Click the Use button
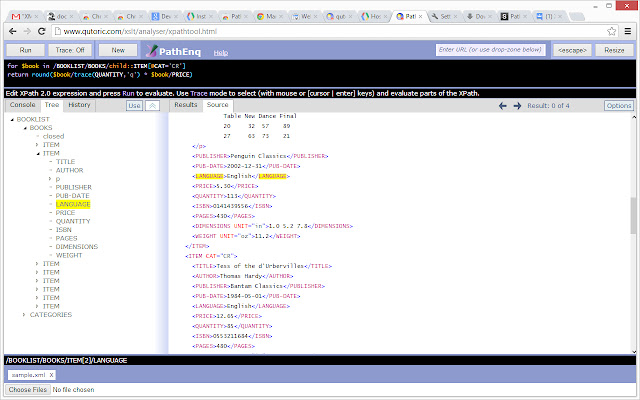Viewport: 640px width, 400px height. 134,106
